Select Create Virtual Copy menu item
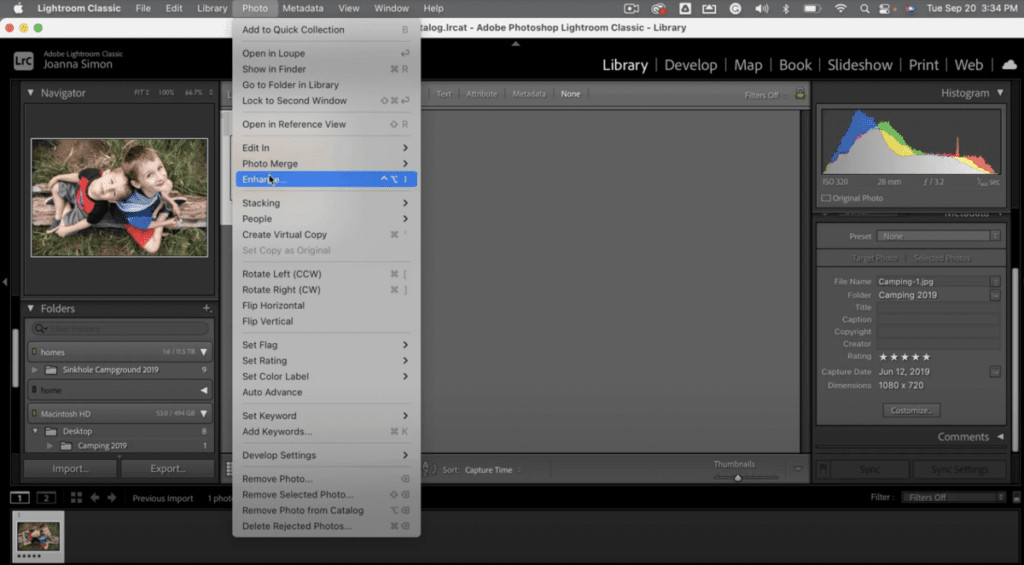The width and height of the screenshot is (1024, 565). tap(326, 234)
